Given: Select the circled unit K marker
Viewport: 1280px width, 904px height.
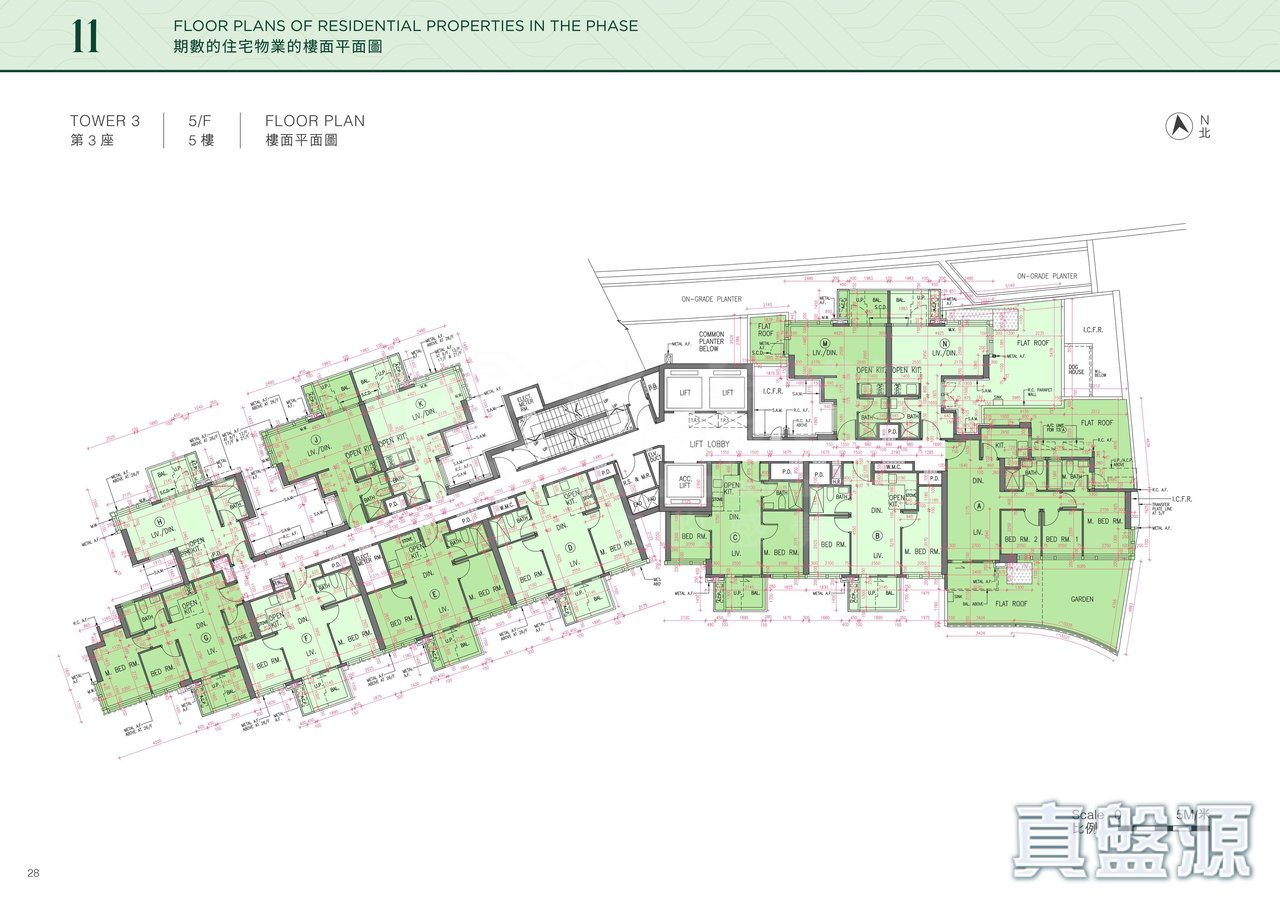Looking at the screenshot, I should (421, 403).
